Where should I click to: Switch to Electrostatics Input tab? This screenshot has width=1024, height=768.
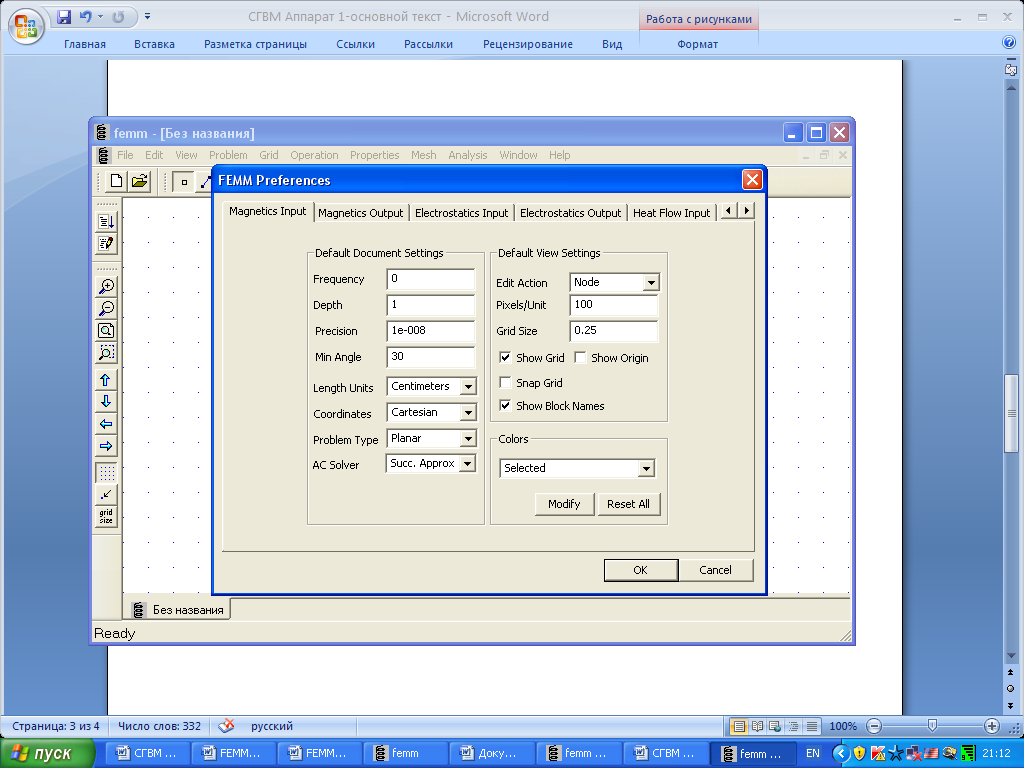click(x=461, y=213)
